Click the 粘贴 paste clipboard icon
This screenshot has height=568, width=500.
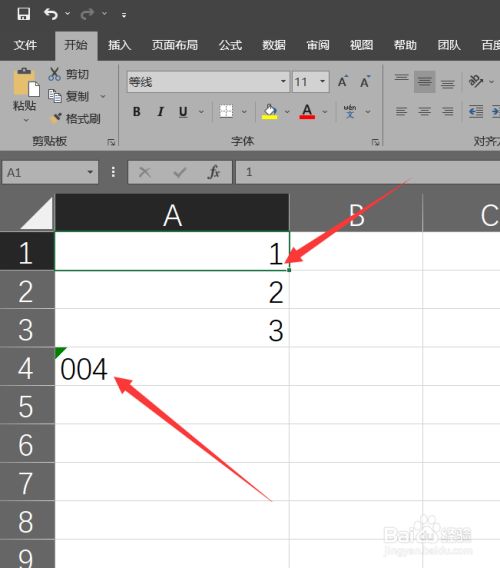[26, 83]
